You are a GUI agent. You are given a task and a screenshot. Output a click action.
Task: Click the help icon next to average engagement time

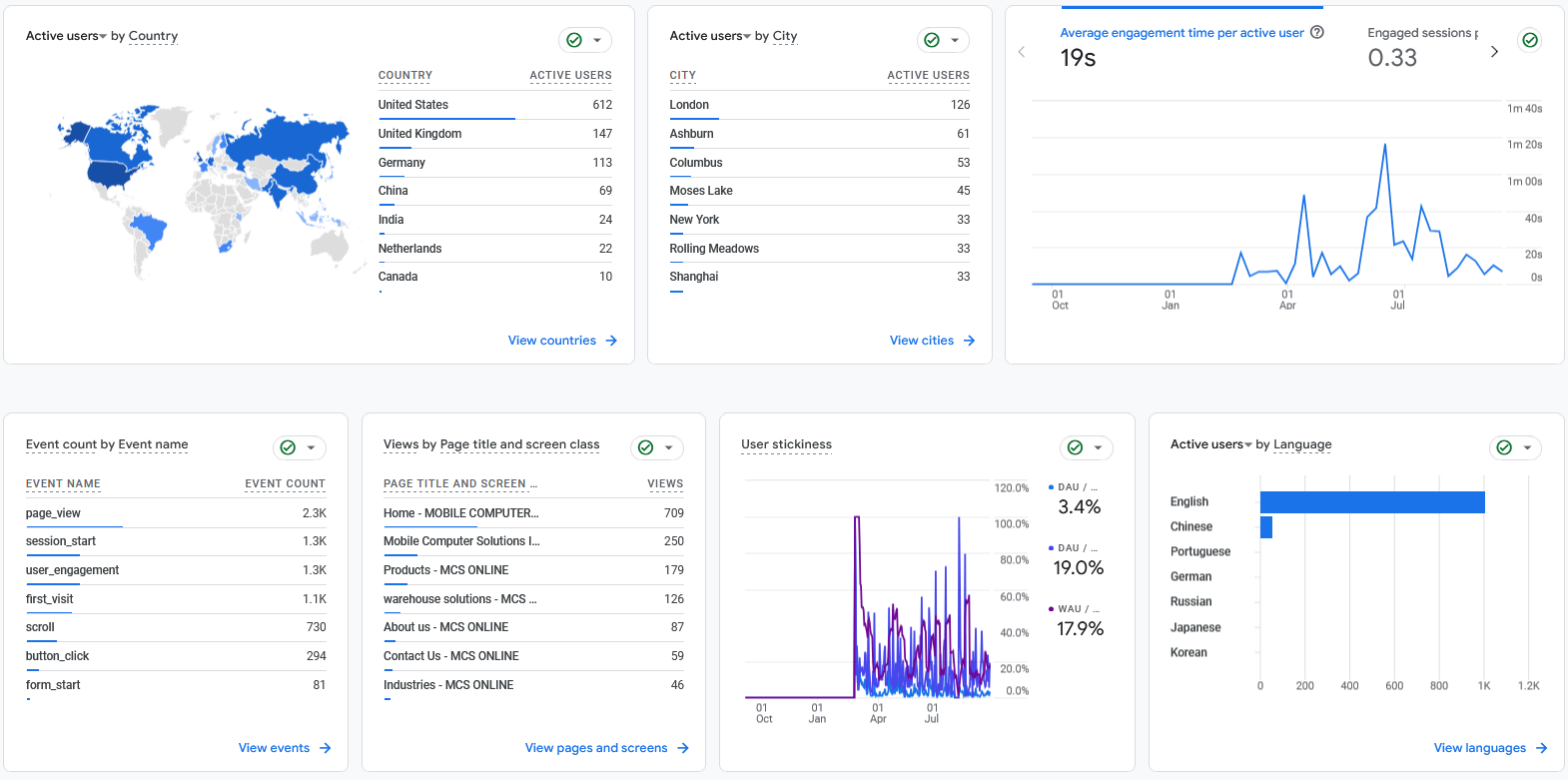(1317, 32)
